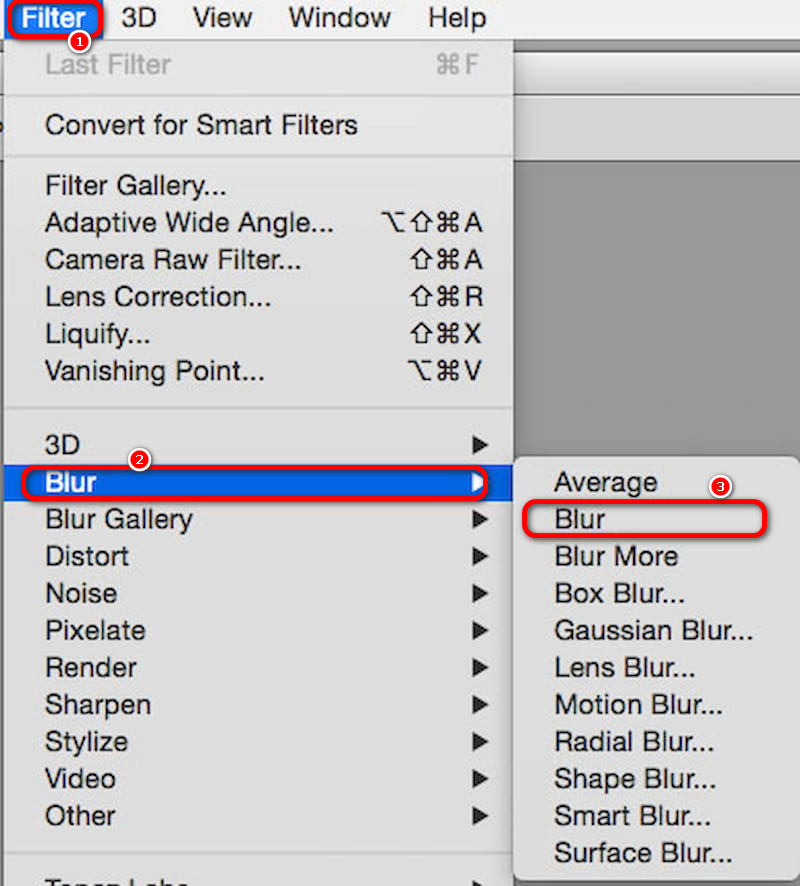800x886 pixels.
Task: Expand the Noise submenu
Action: 80,593
